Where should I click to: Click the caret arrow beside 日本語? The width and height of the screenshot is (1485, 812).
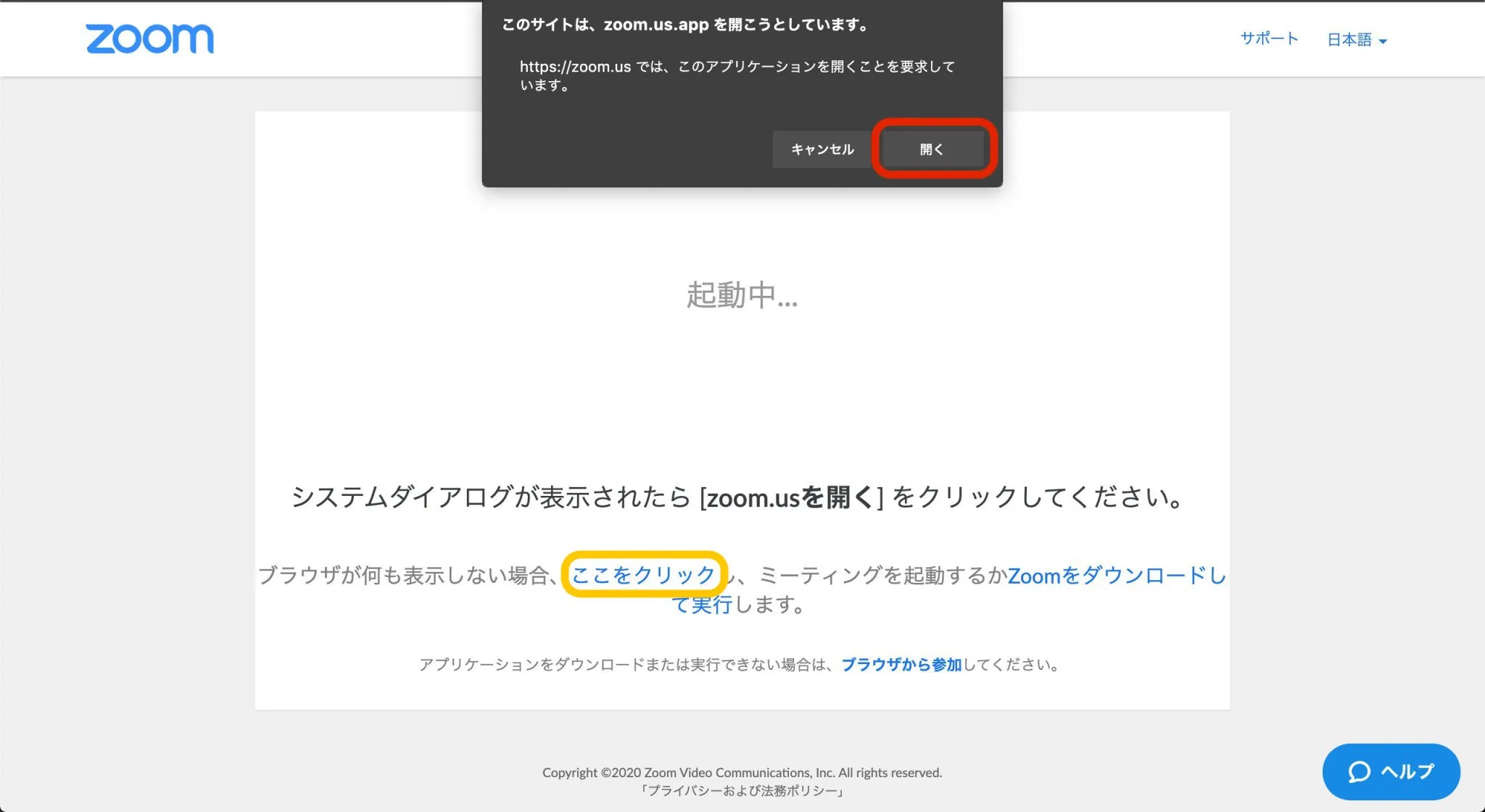coord(1383,41)
